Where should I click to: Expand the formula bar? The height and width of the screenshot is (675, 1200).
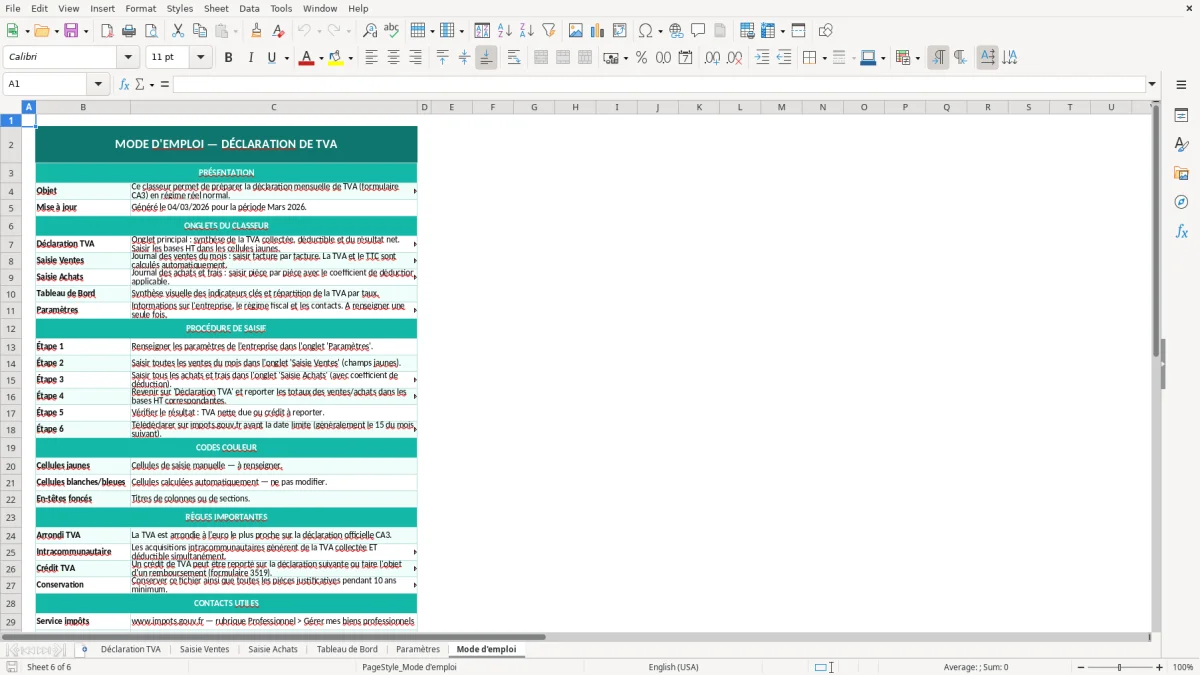[1152, 84]
